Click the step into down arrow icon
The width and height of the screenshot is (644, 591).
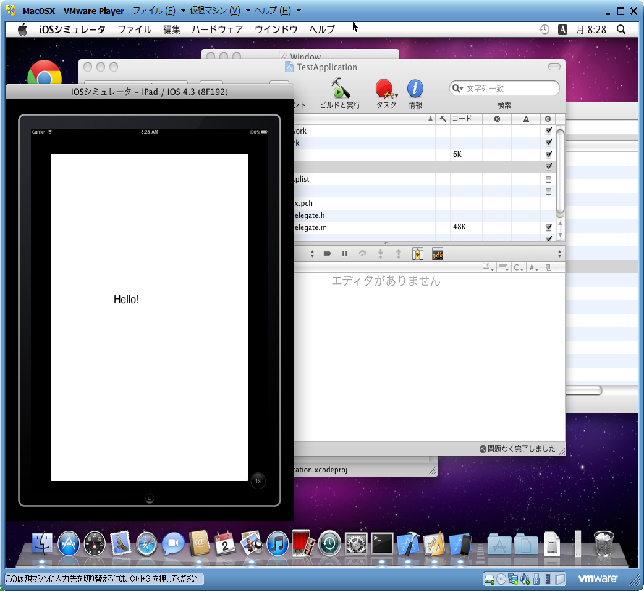pyautogui.click(x=380, y=254)
